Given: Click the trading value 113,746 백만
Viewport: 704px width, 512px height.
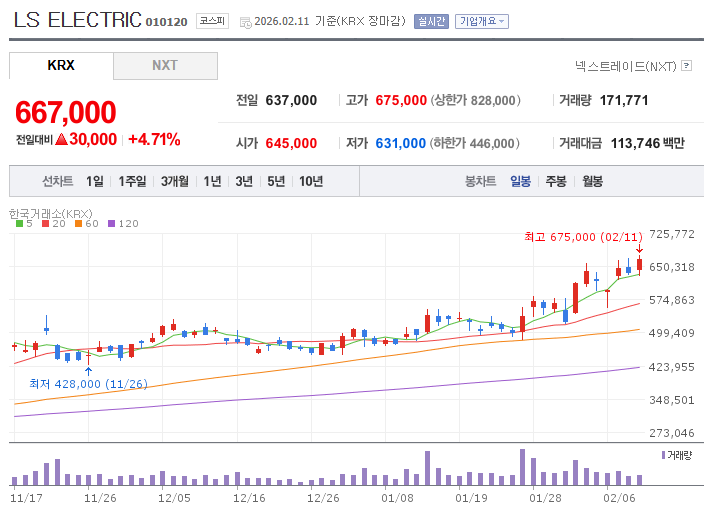Looking at the screenshot, I should [x=647, y=143].
